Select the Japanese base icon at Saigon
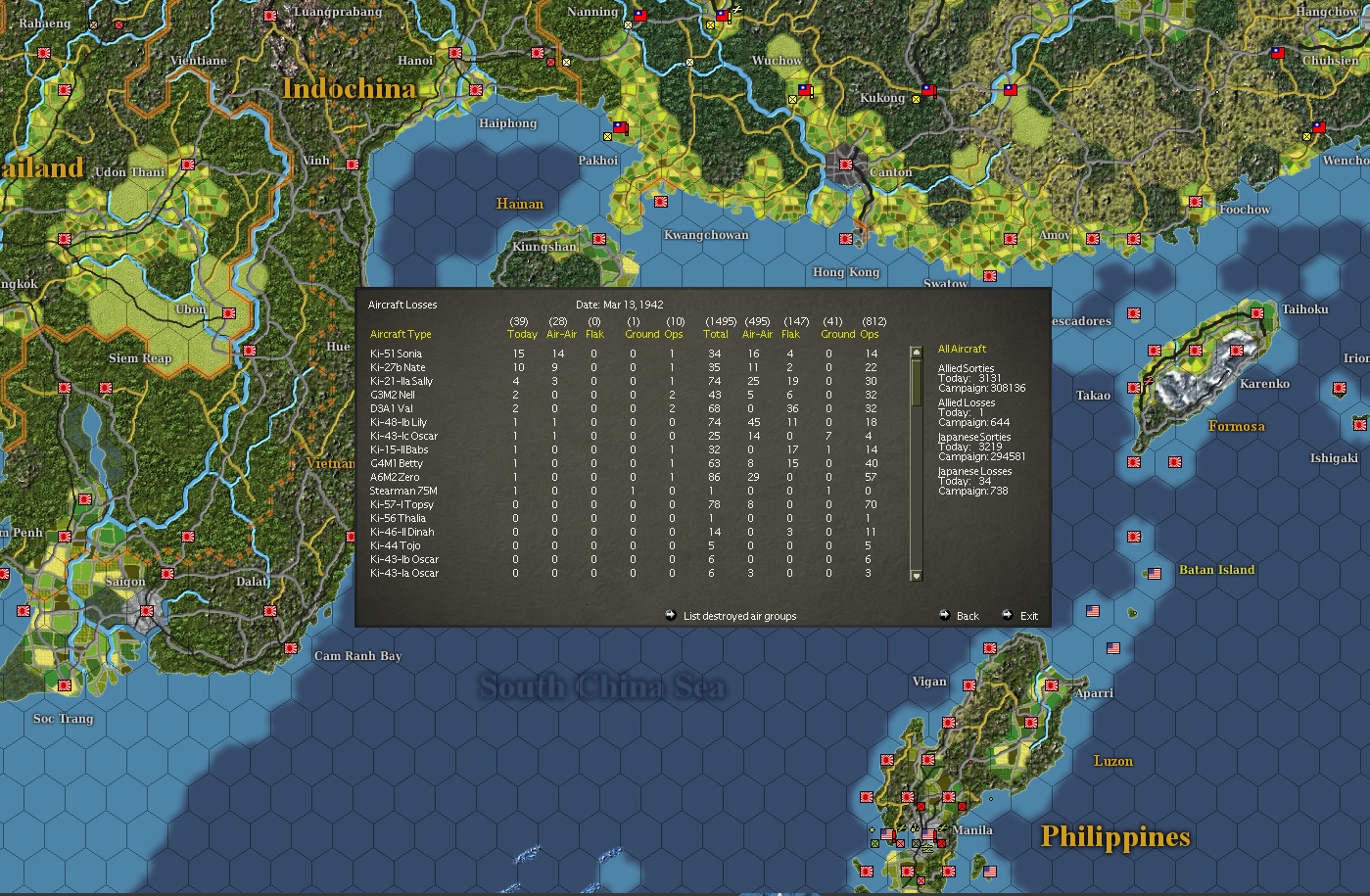 coord(147,611)
